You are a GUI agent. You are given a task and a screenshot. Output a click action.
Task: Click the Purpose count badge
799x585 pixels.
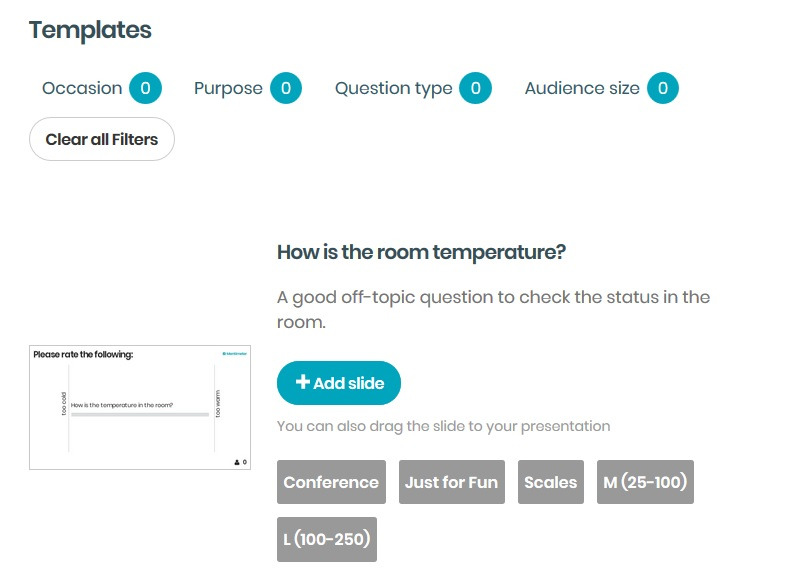pos(285,88)
